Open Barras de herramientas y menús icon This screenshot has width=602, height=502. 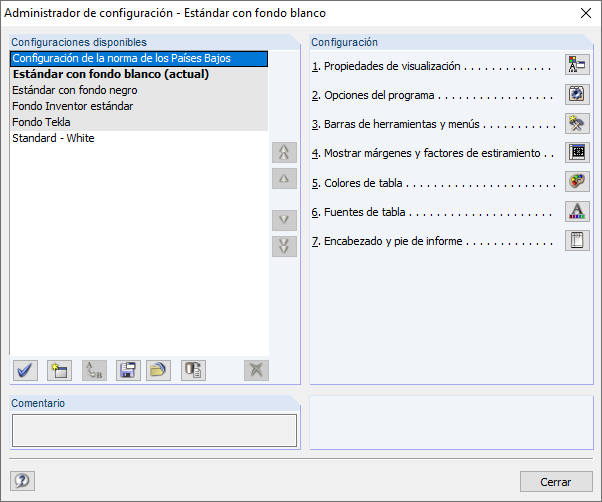577,123
